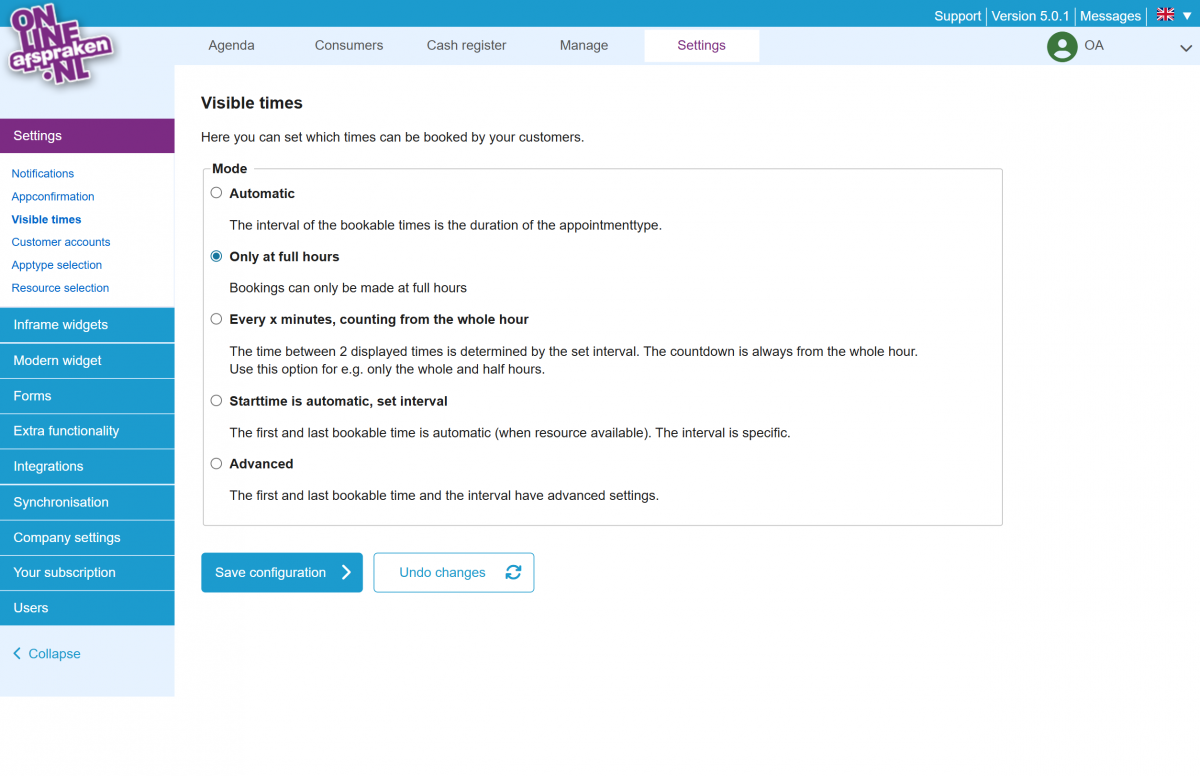This screenshot has width=1200, height=776.
Task: Click the green user avatar icon
Action: pos(1061,46)
